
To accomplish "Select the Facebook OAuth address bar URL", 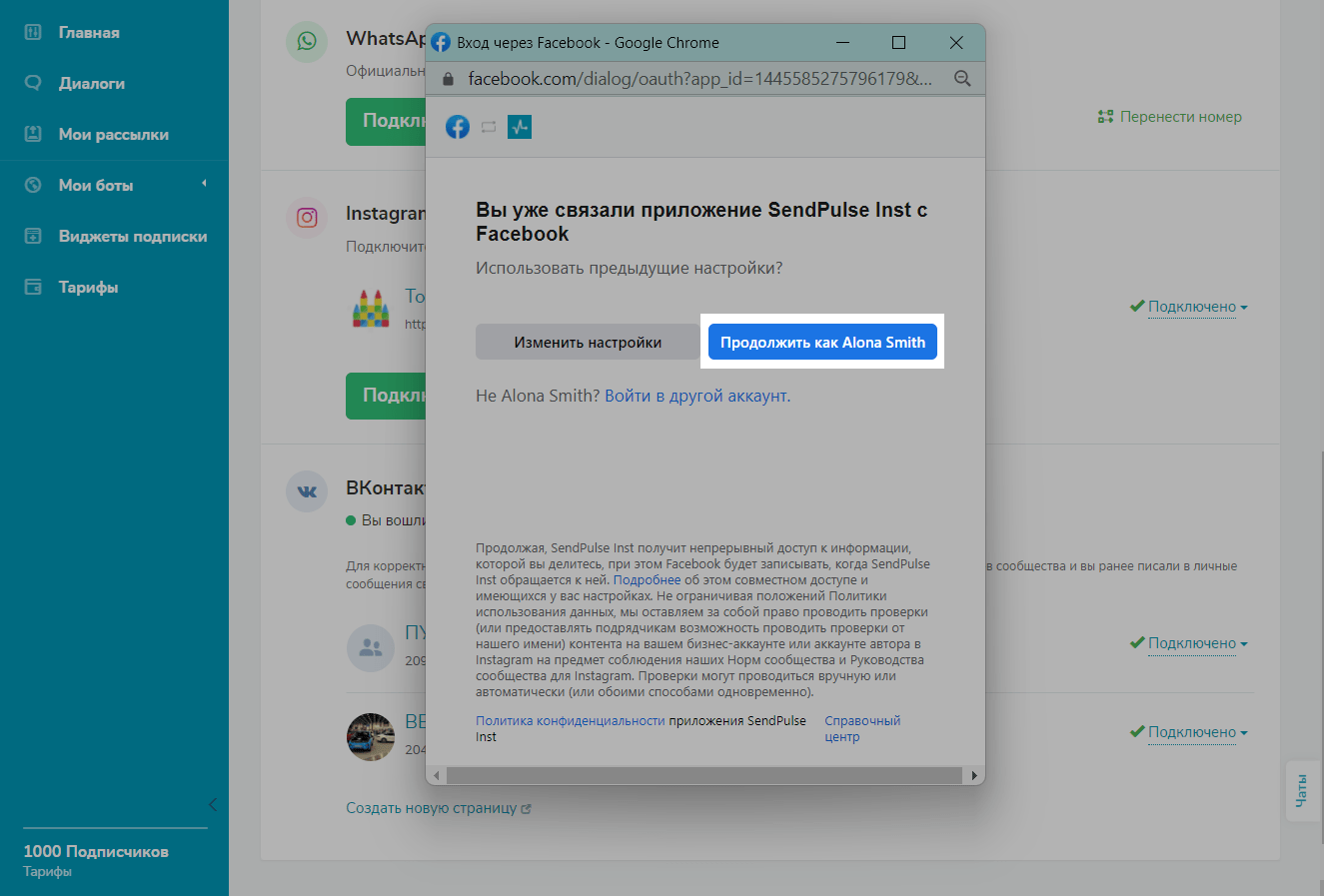I will [x=699, y=78].
